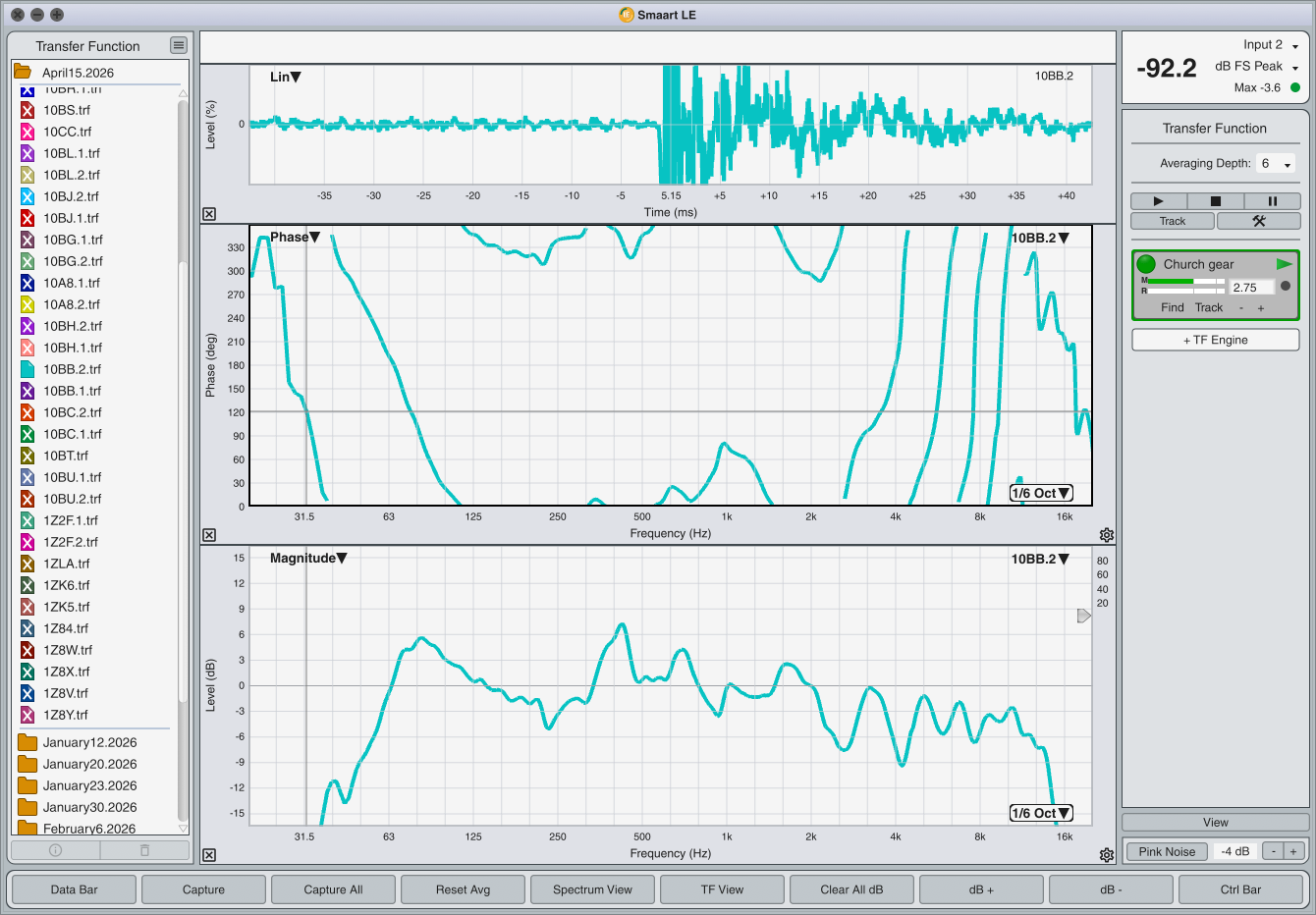
Task: Open phase plot settings gear icon
Action: pos(1107,535)
